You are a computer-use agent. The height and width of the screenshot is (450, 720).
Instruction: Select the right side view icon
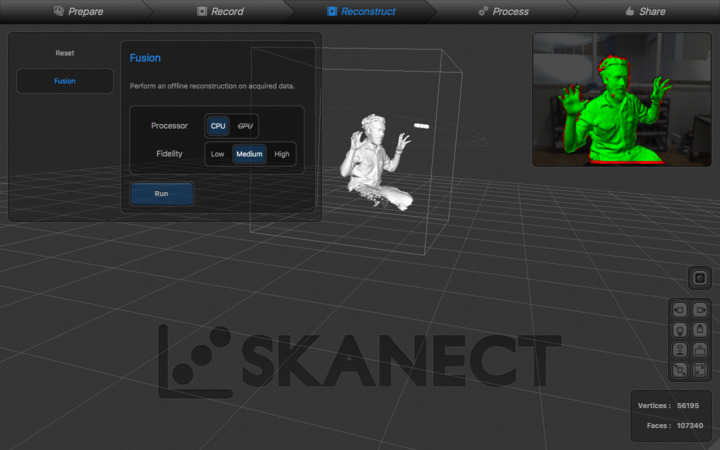pos(699,310)
